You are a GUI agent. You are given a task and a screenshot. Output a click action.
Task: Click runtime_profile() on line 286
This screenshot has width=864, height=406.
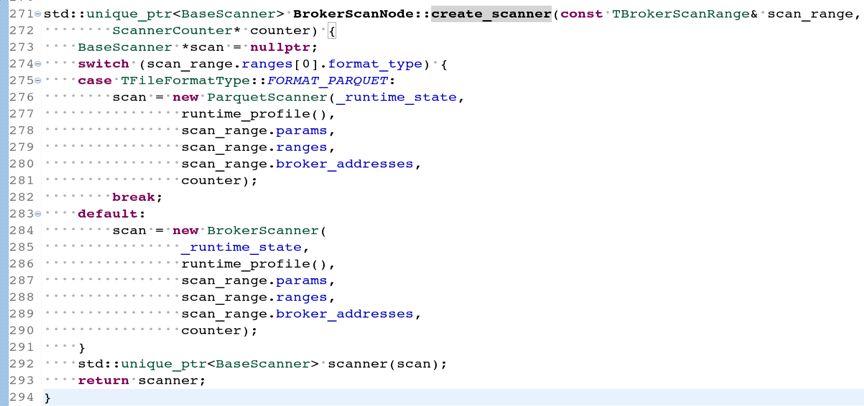click(x=257, y=264)
